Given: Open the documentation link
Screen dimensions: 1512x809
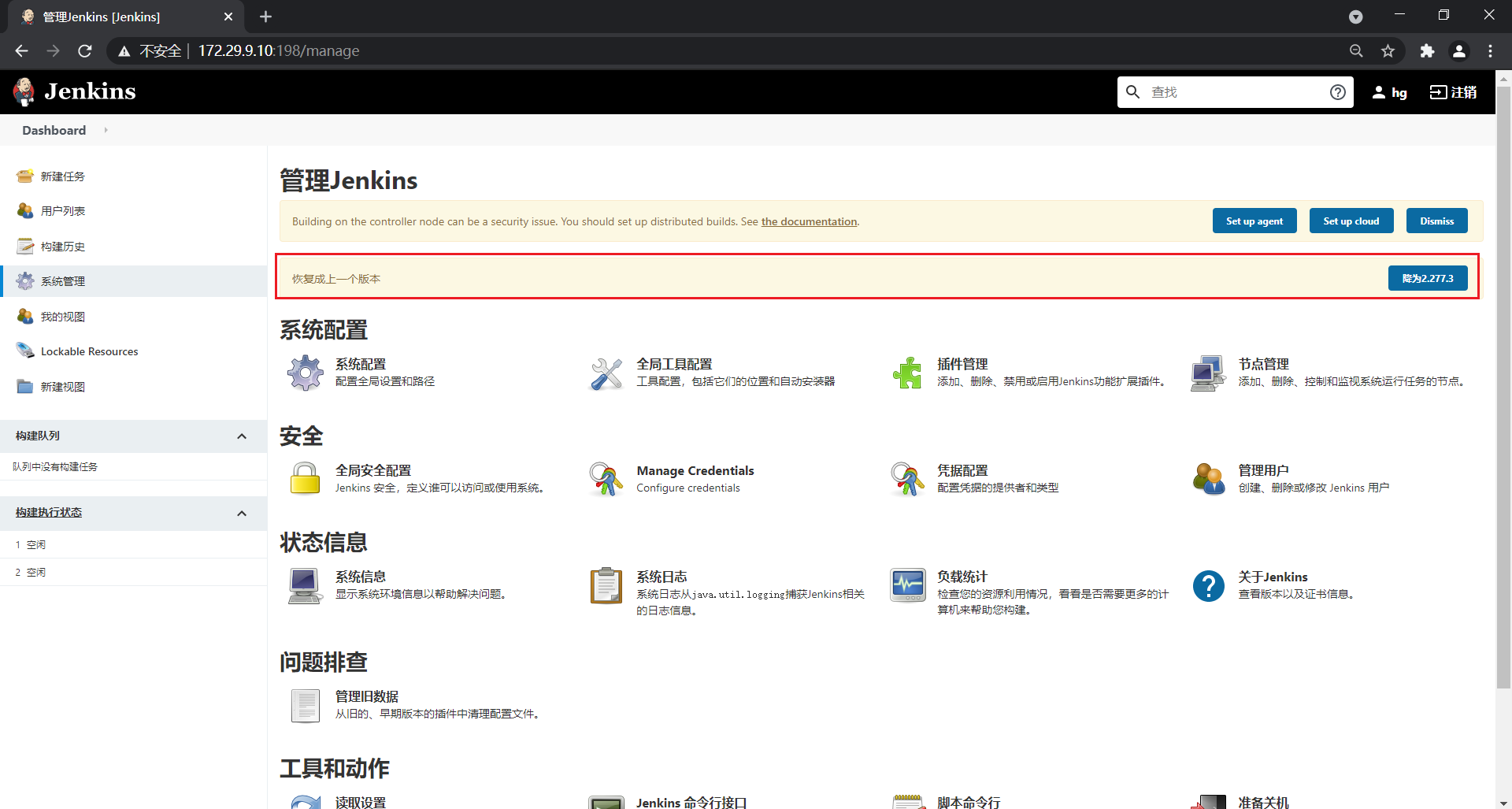Looking at the screenshot, I should [809, 221].
